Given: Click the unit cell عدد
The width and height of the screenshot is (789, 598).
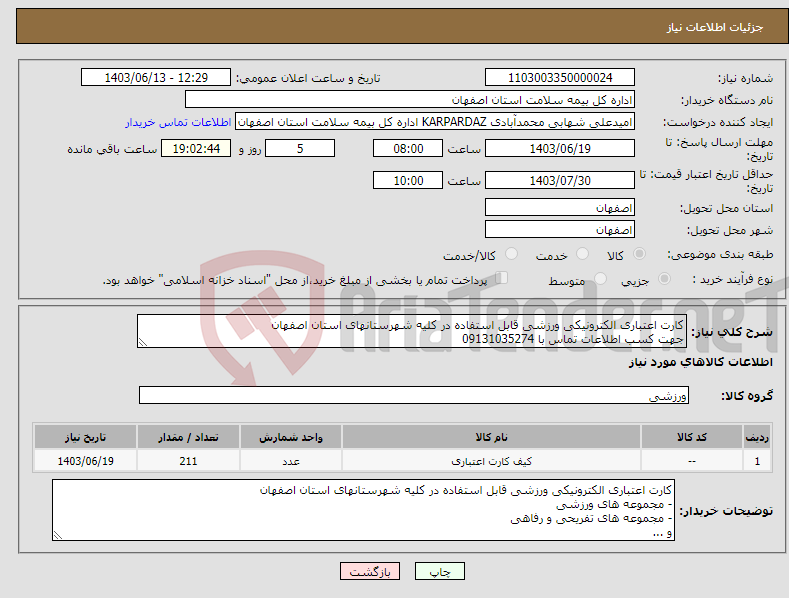Looking at the screenshot, I should (x=291, y=461).
